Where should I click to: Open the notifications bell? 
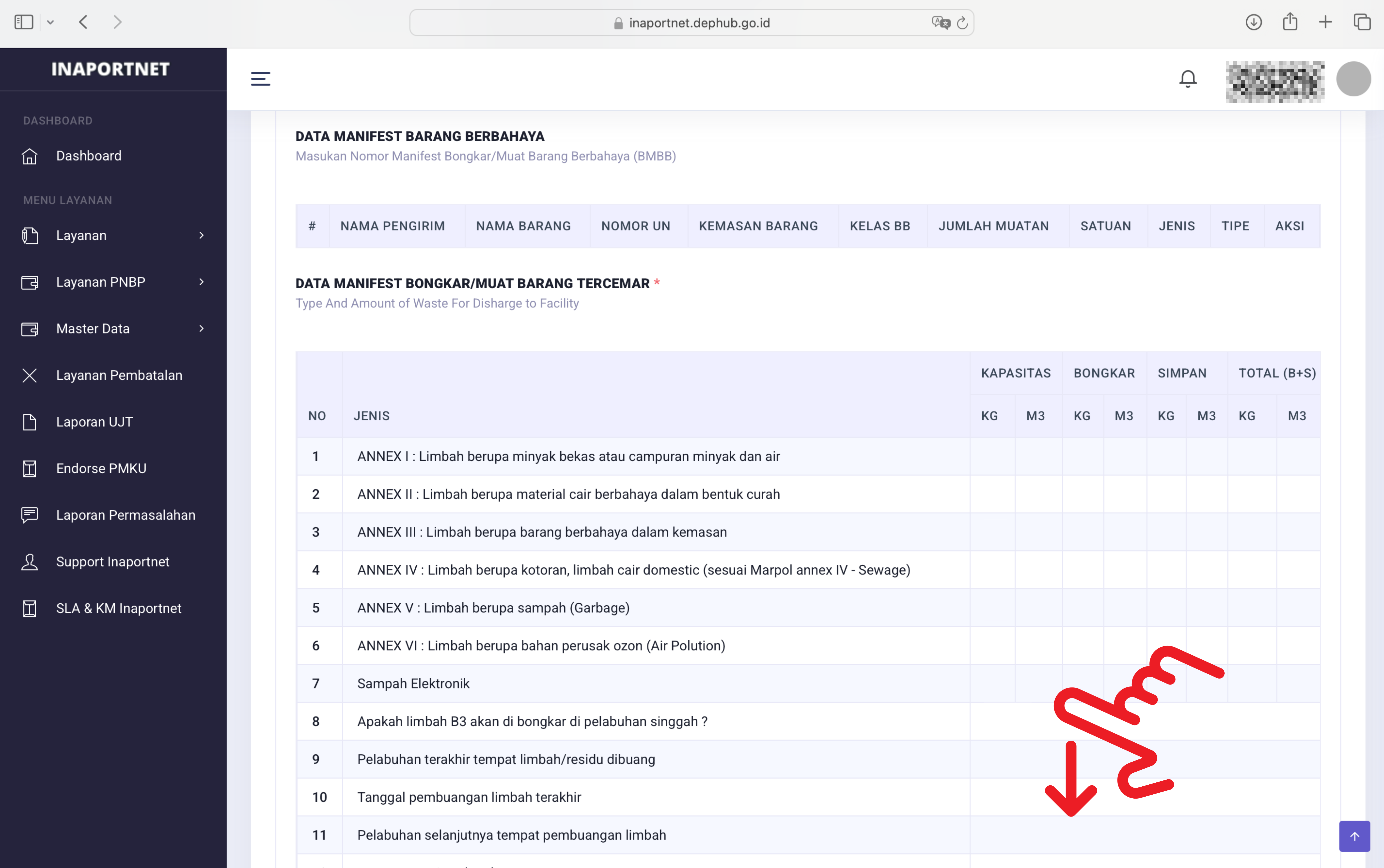click(x=1188, y=79)
